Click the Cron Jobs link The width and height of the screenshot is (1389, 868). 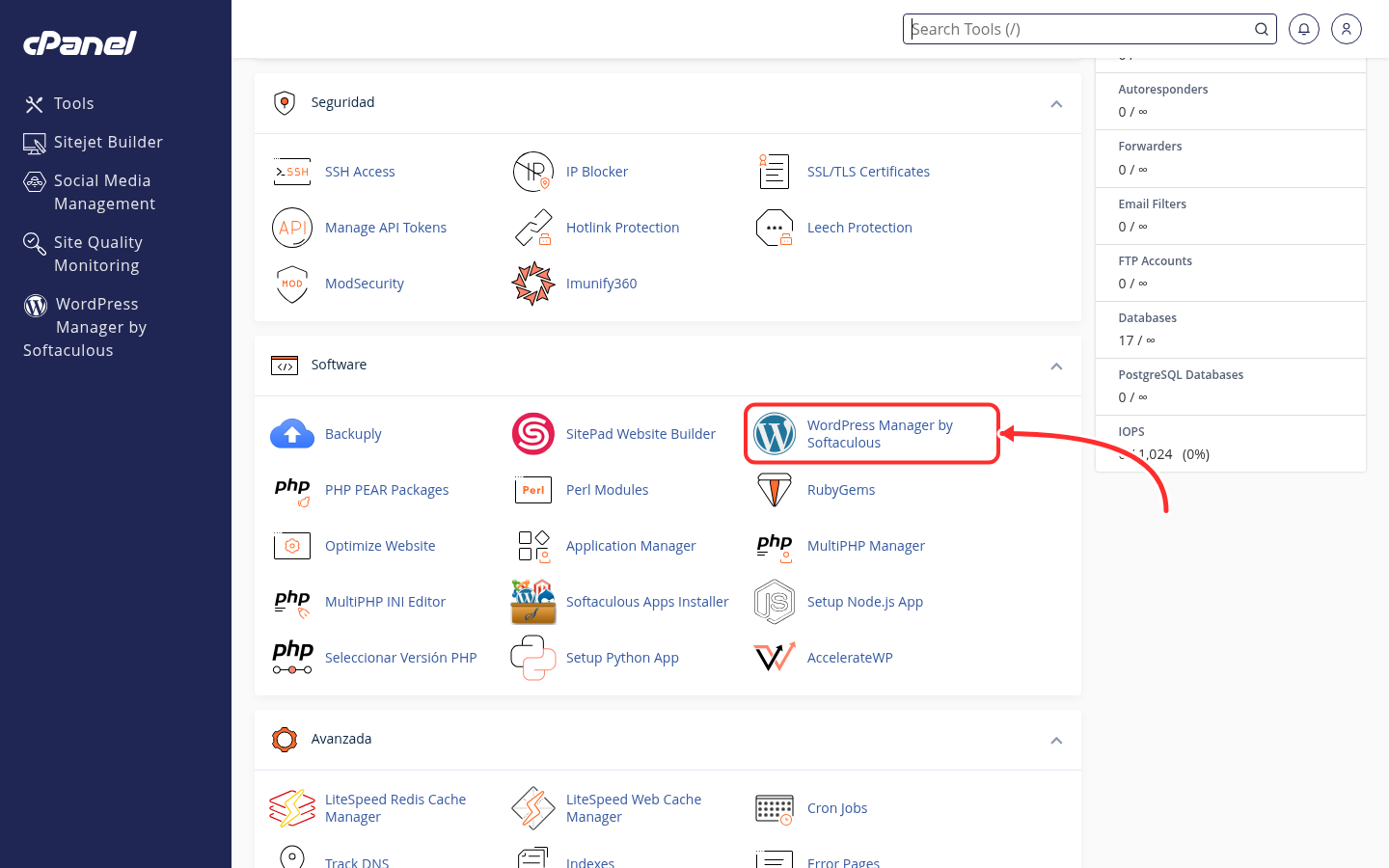click(837, 808)
